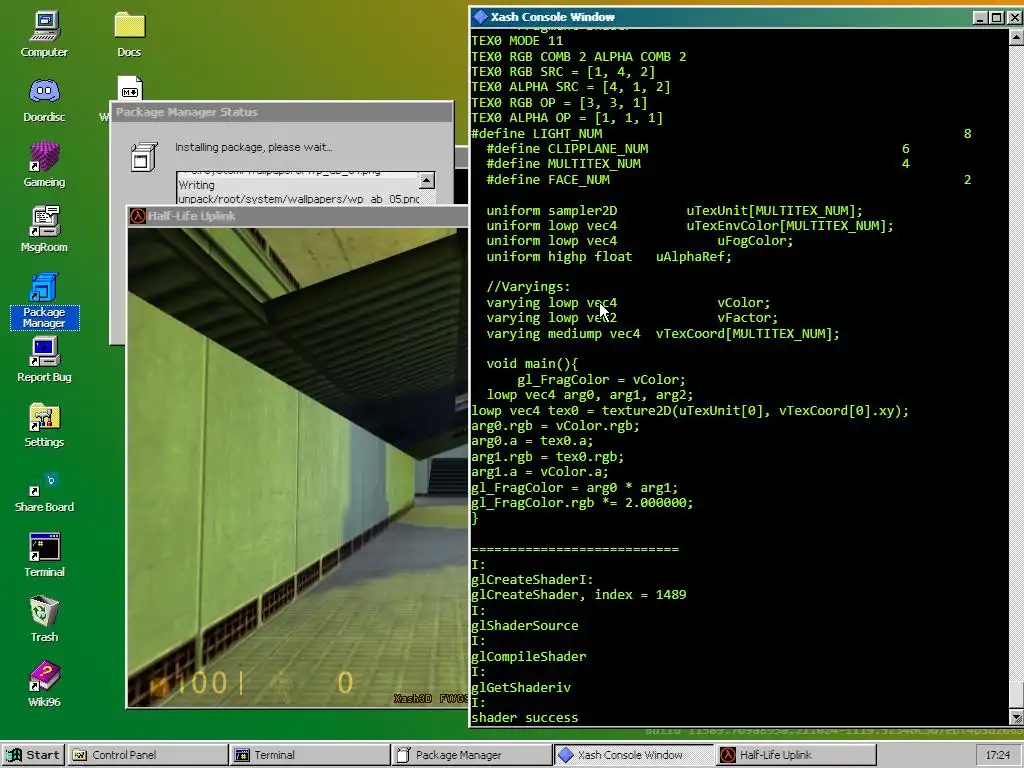The image size is (1024, 768).
Task: Click the Xash Console title bar icon
Action: coord(481,17)
